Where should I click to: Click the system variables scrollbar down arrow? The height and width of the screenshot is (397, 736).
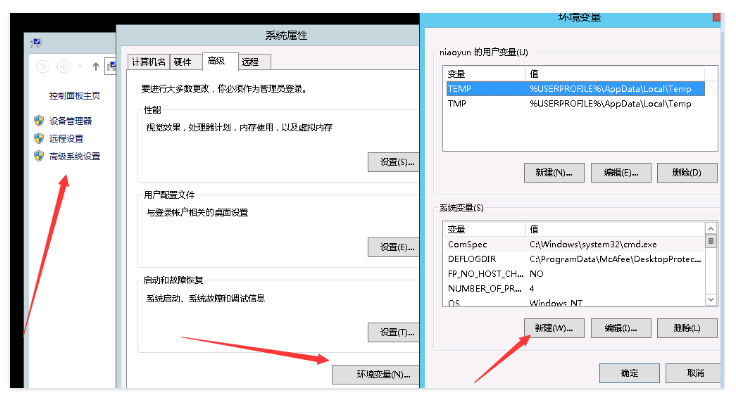(x=711, y=299)
